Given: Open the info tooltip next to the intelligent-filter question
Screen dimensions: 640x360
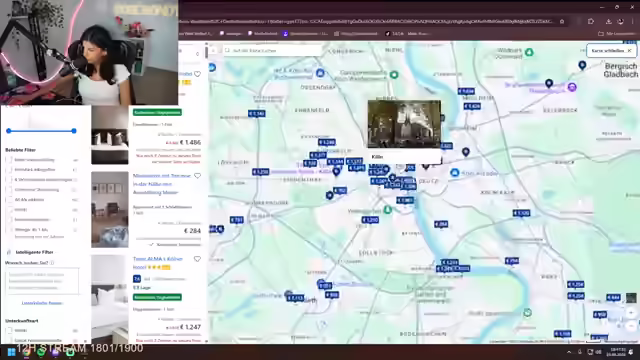Looking at the screenshot, I should [52, 263].
